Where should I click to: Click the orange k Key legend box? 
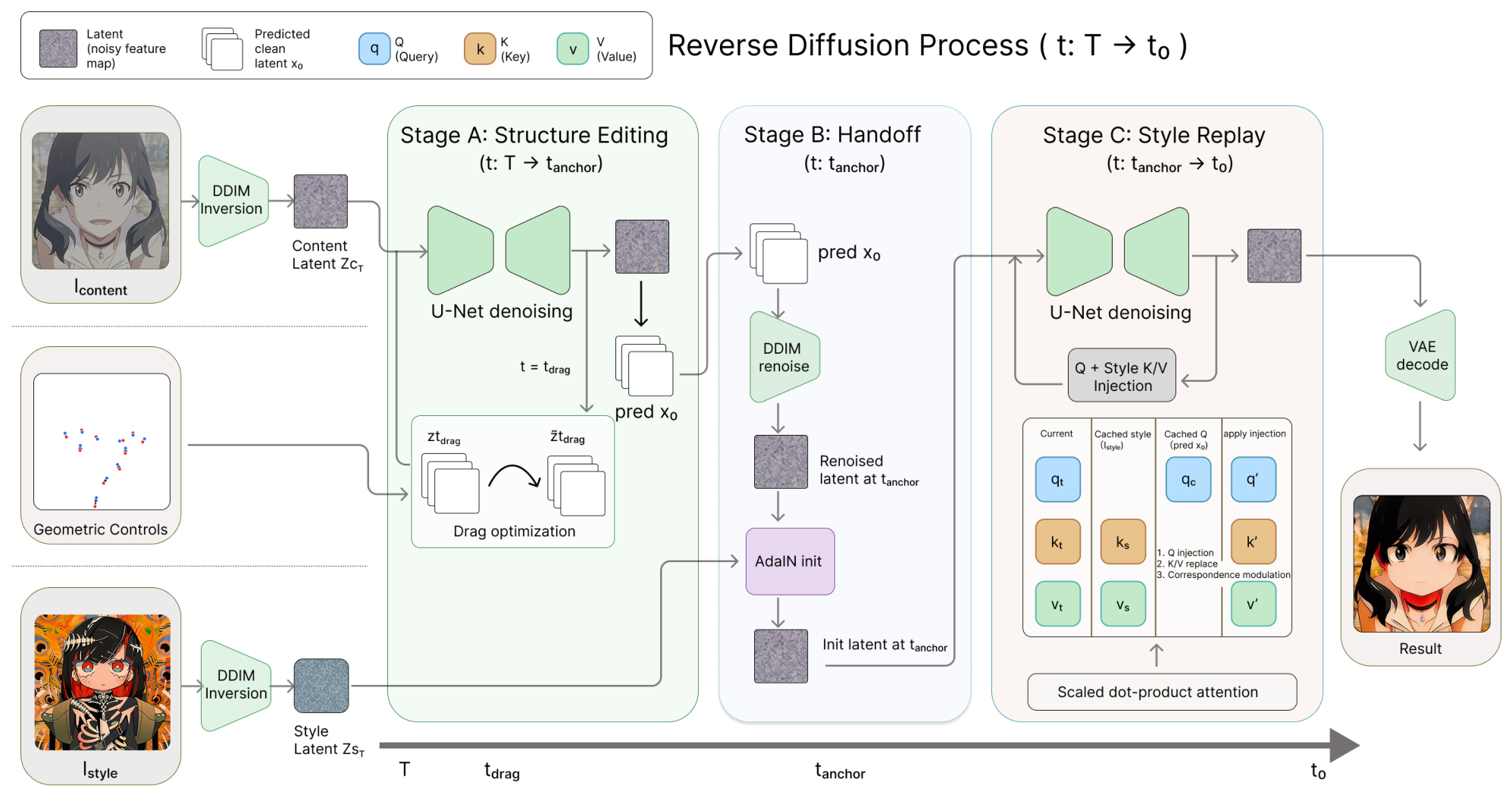coord(480,48)
